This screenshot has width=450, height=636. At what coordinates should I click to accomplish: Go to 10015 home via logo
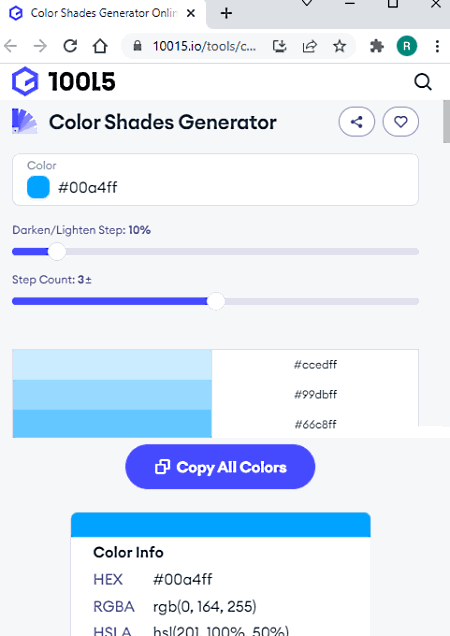(x=64, y=82)
